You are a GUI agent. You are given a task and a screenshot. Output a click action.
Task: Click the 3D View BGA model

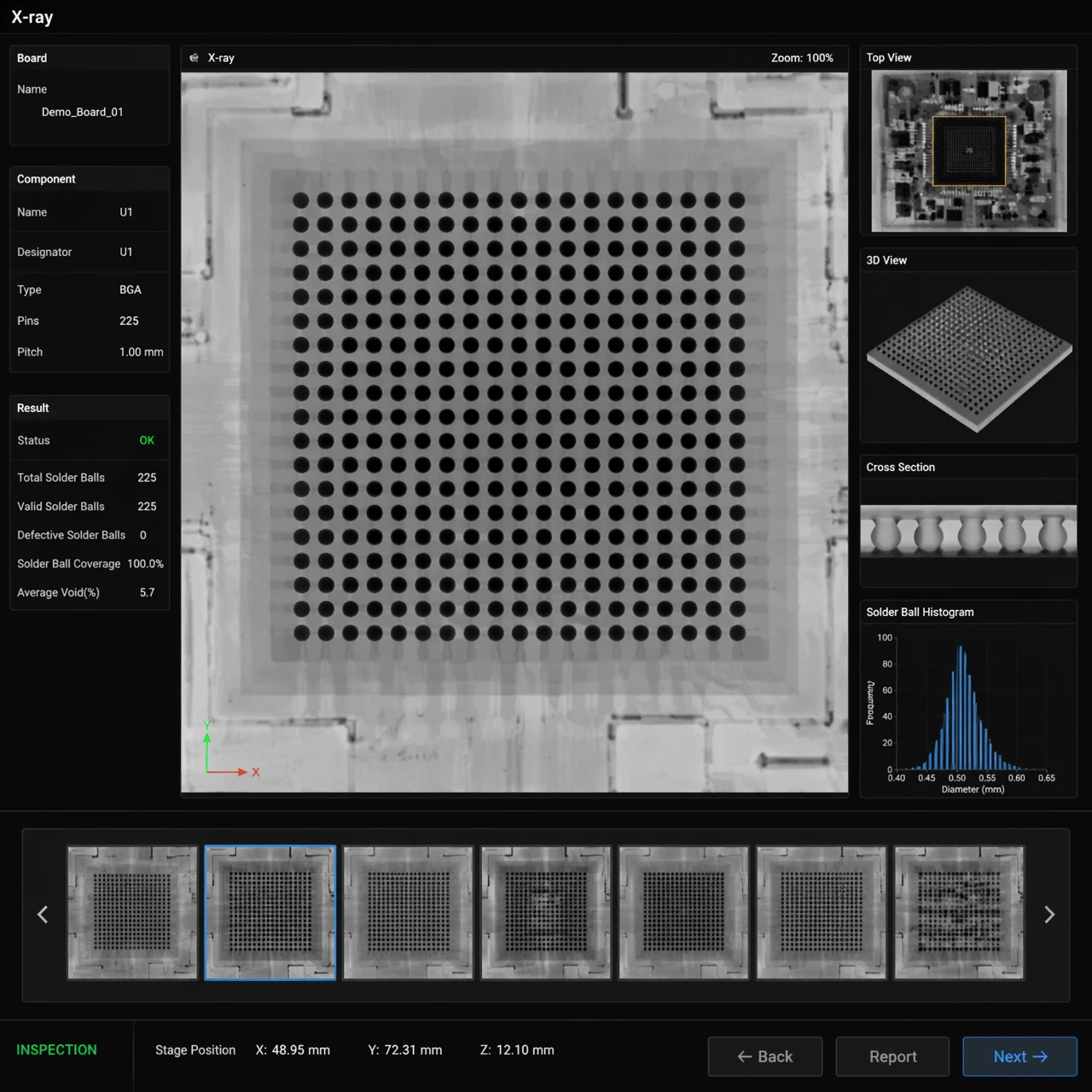(x=969, y=358)
